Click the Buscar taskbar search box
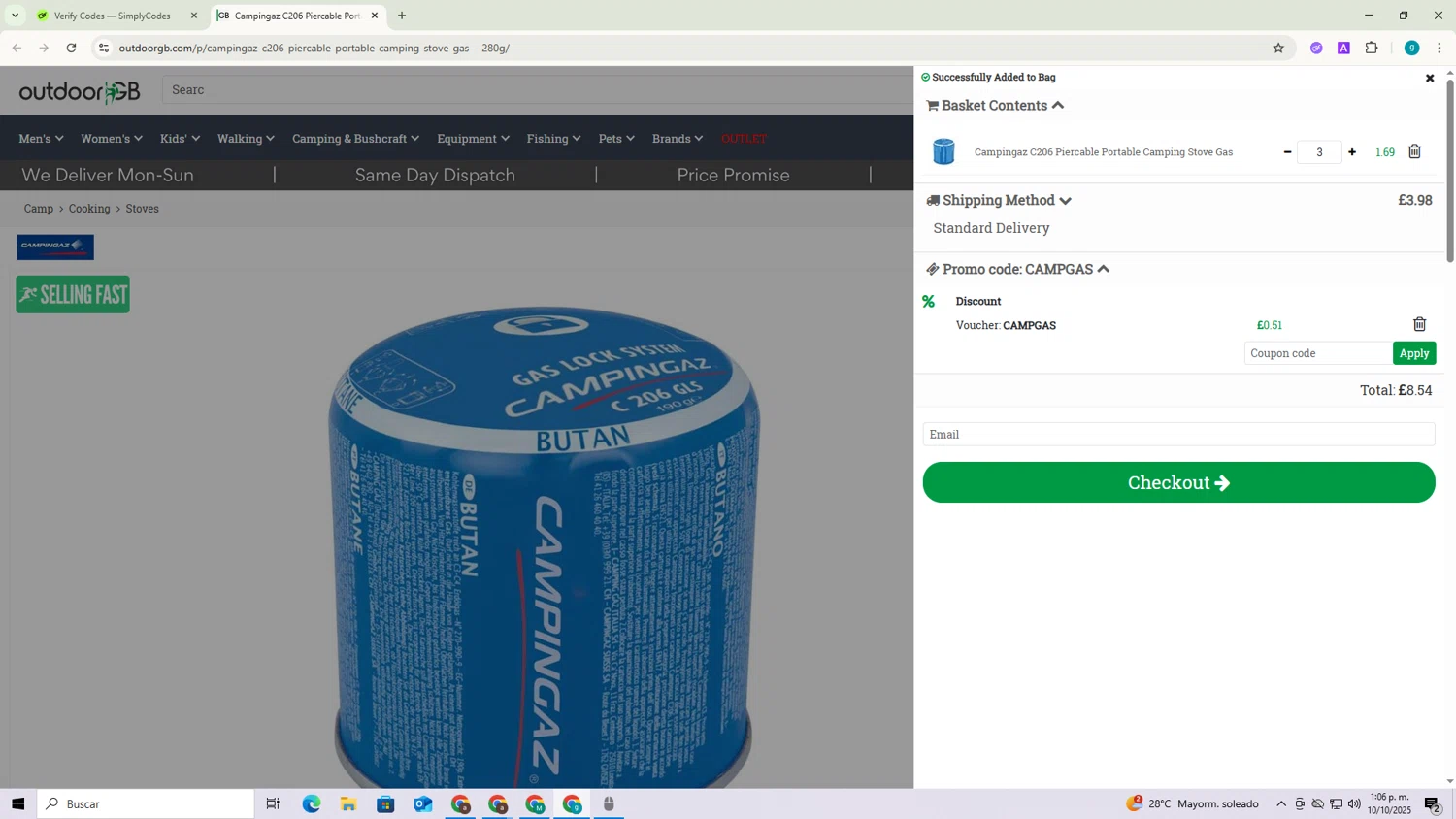The image size is (1456, 819). coord(146,803)
